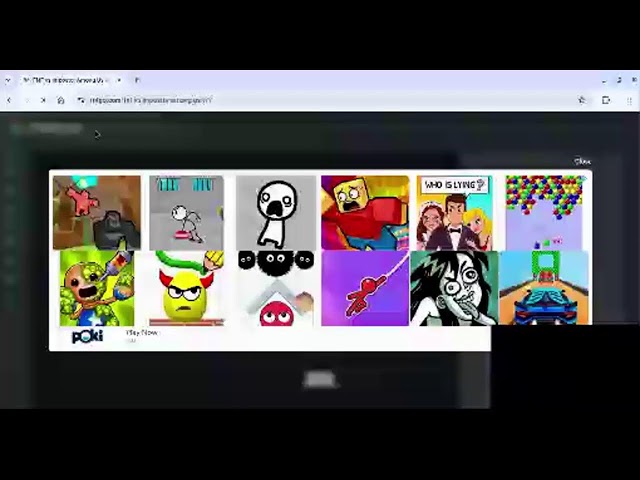Image resolution: width=640 pixels, height=480 pixels.
Task: Open the red ball and black fuzzies game
Action: tap(276, 288)
